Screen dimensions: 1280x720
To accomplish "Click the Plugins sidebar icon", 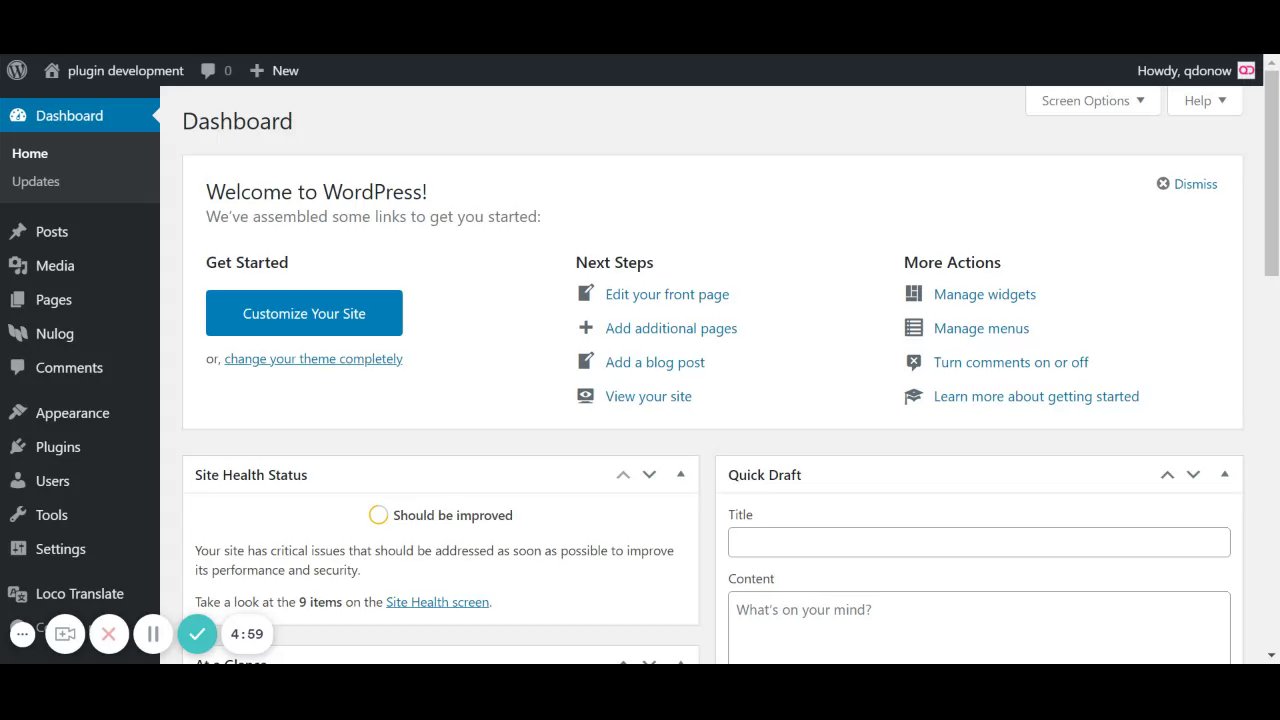I will (18, 447).
